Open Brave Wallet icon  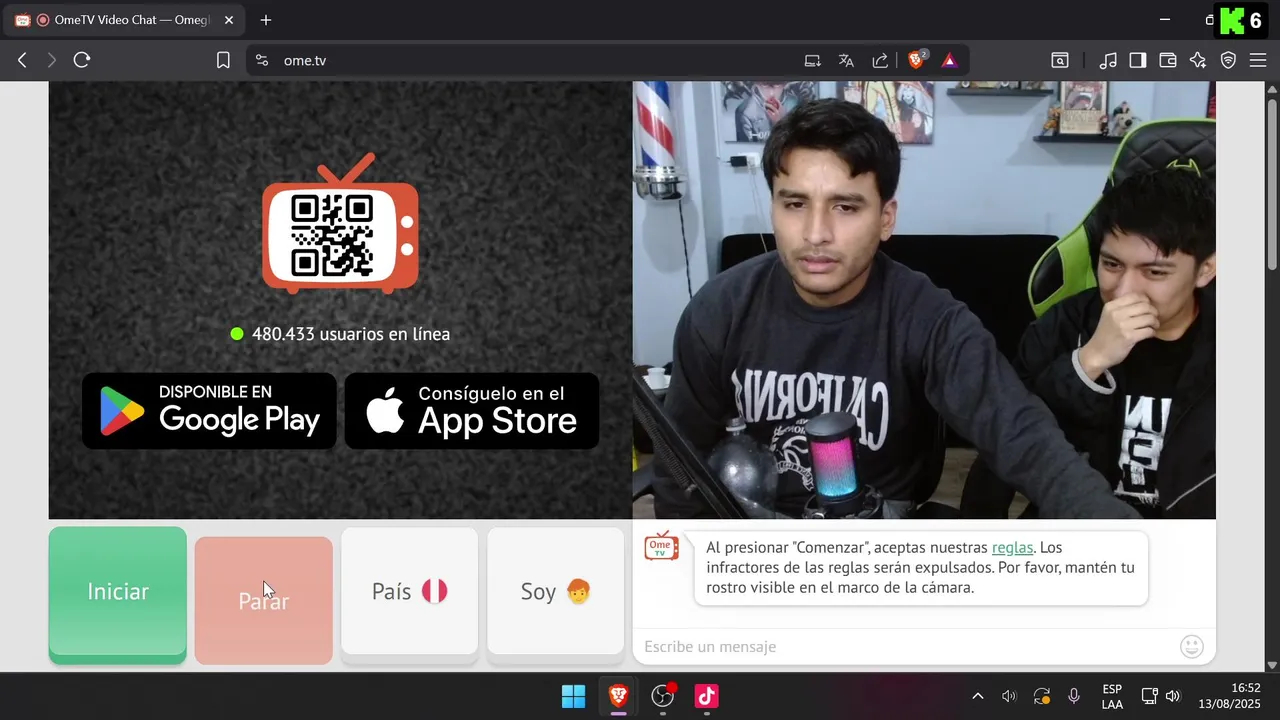click(1168, 60)
